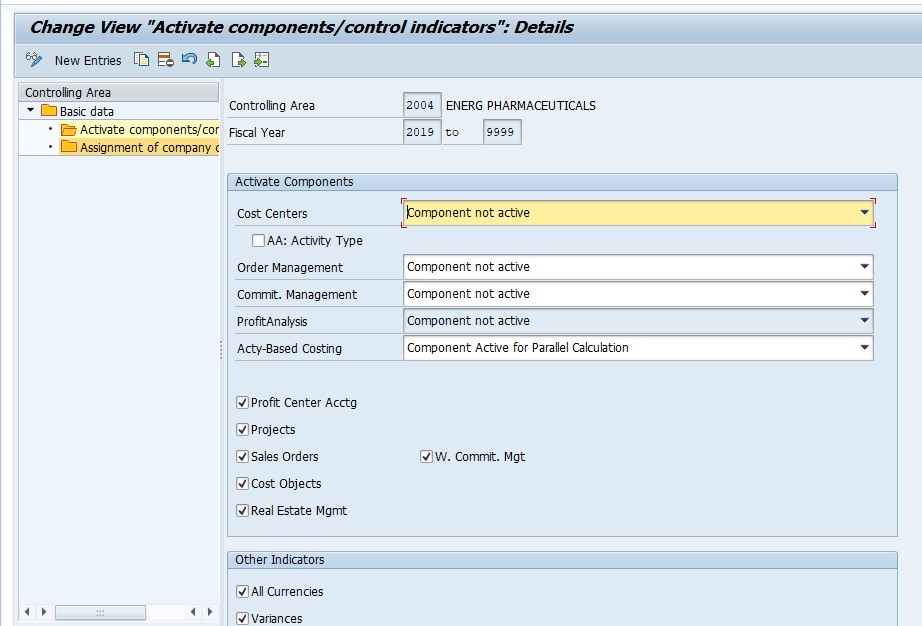Click the Activate Components group header
The width and height of the screenshot is (922, 626).
coord(562,182)
